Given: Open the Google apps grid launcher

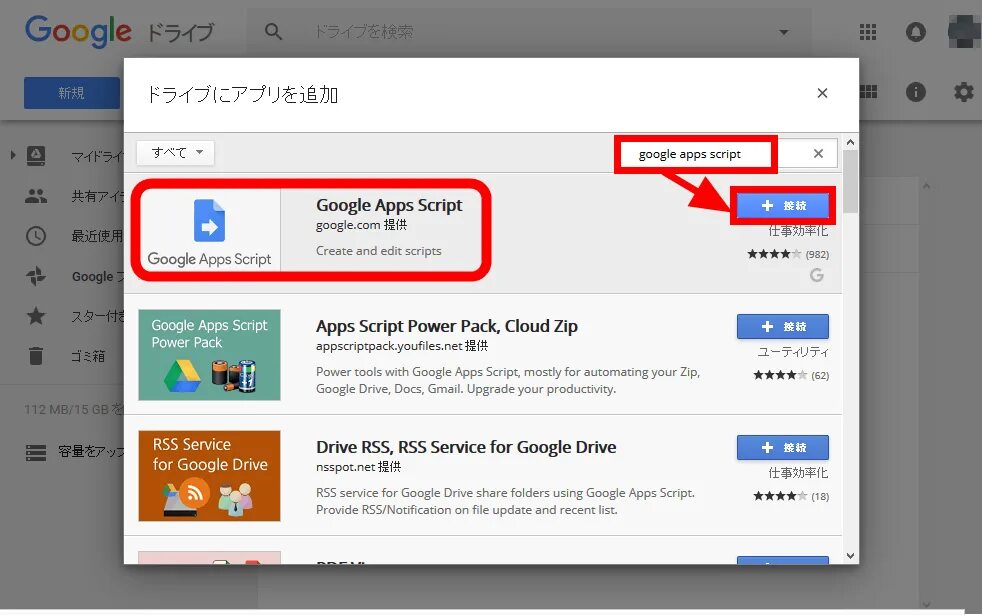Looking at the screenshot, I should 868,31.
